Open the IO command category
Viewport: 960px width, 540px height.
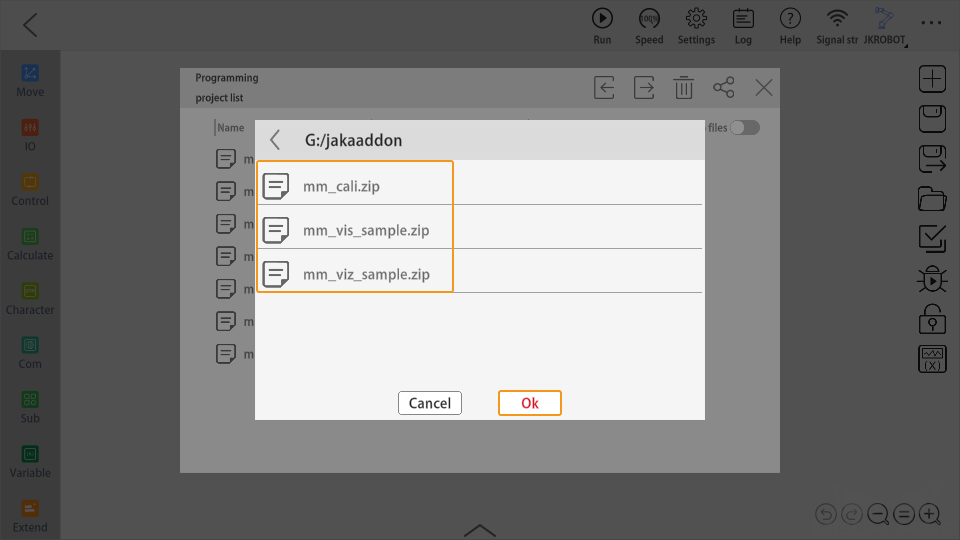tap(30, 136)
